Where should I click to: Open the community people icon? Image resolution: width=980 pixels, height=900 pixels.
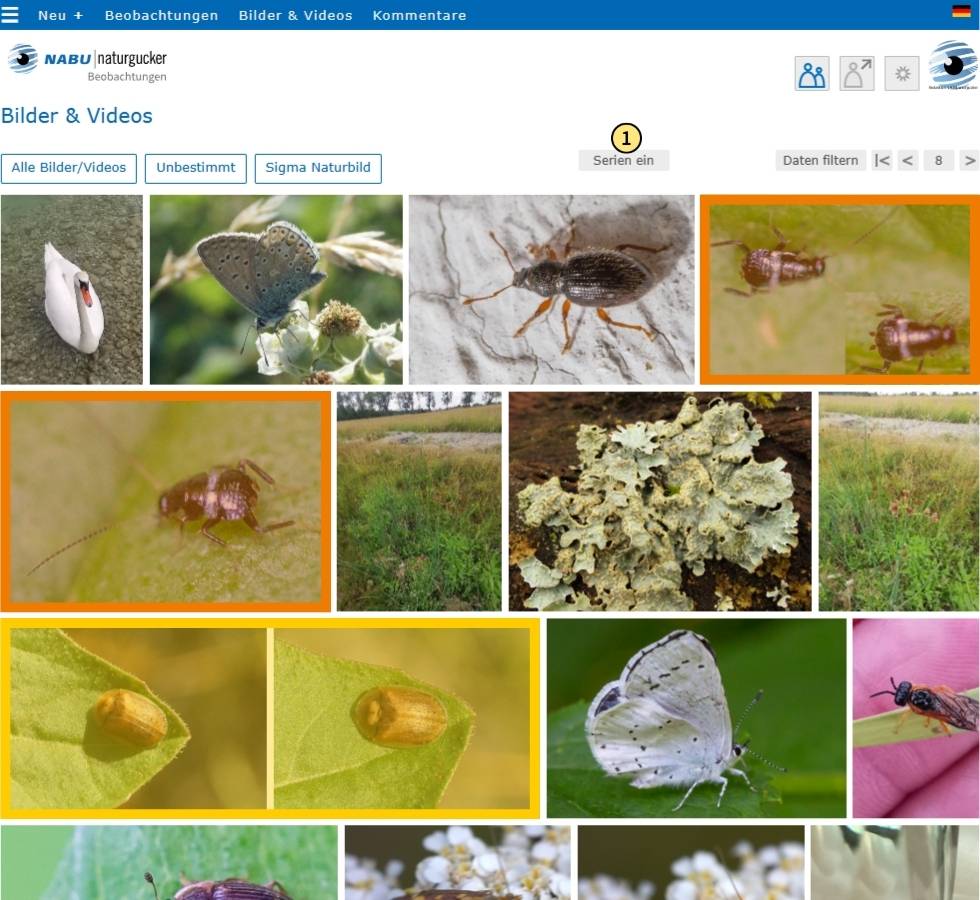click(x=812, y=74)
